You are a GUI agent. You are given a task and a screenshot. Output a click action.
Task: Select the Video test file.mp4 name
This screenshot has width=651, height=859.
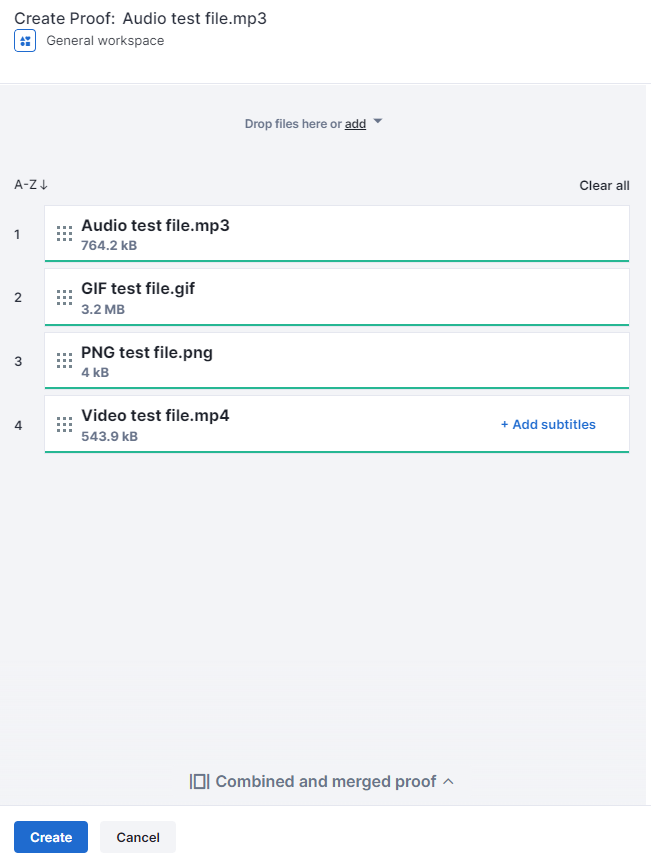tap(155, 416)
